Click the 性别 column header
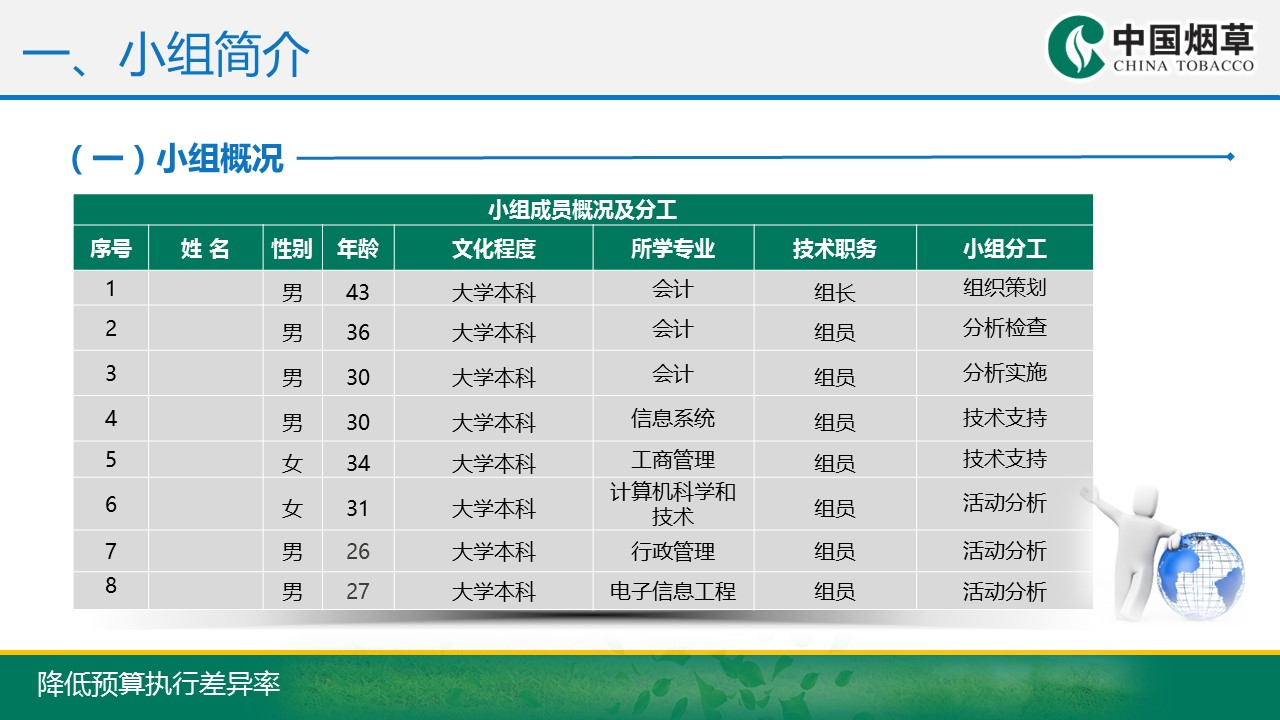This screenshot has height=720, width=1280. click(292, 249)
